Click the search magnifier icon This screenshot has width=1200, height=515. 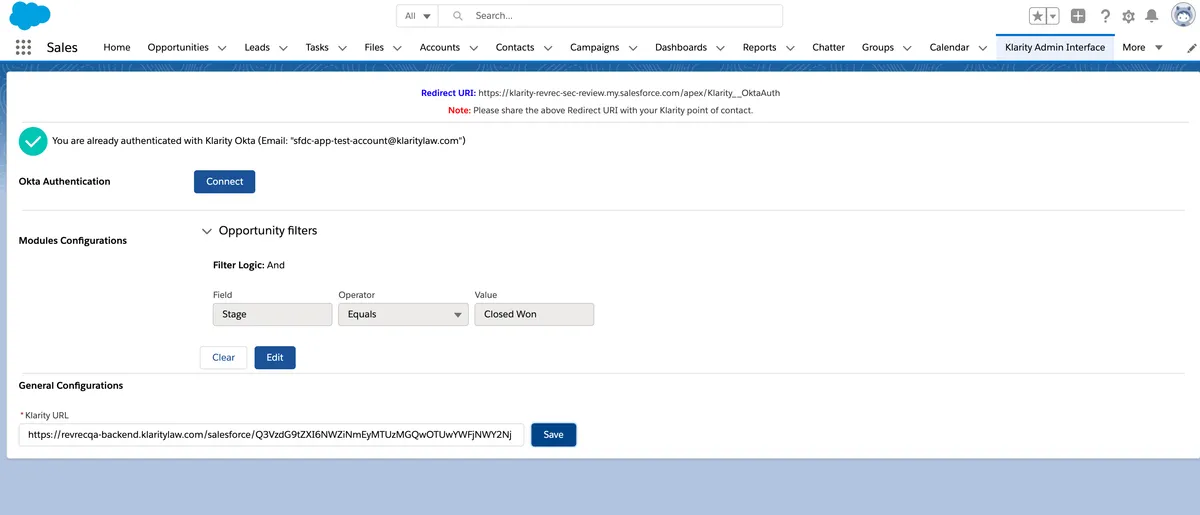(458, 16)
